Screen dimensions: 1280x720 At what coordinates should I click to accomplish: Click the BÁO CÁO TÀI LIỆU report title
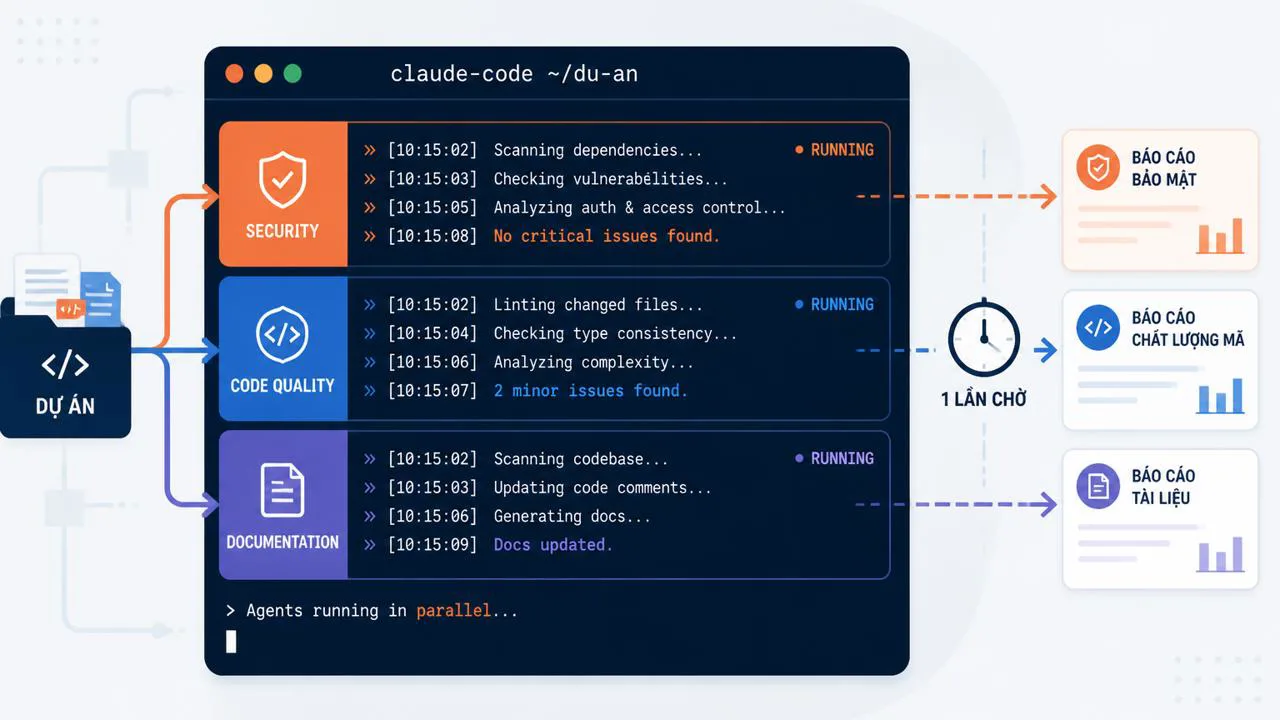[x=1163, y=486]
